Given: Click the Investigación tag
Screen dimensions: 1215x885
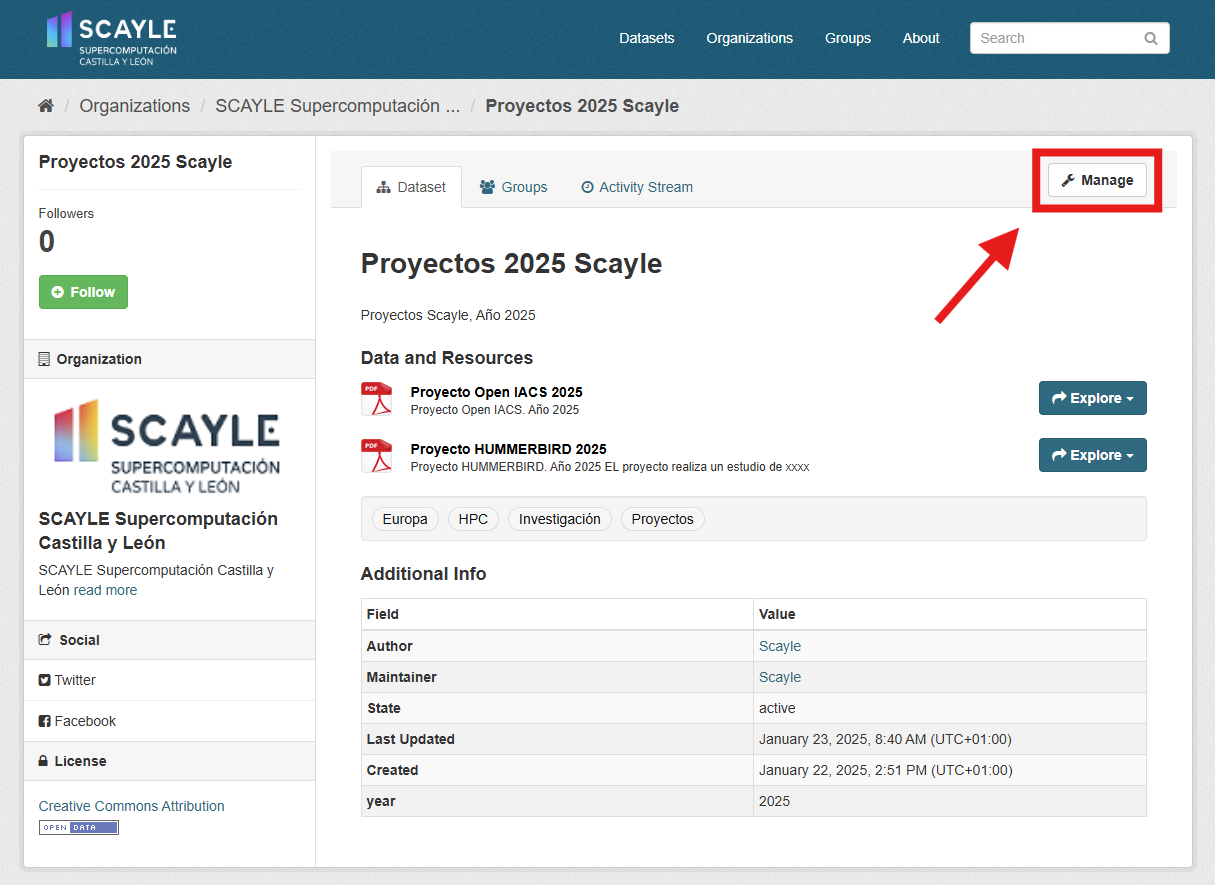Looking at the screenshot, I should coord(560,519).
